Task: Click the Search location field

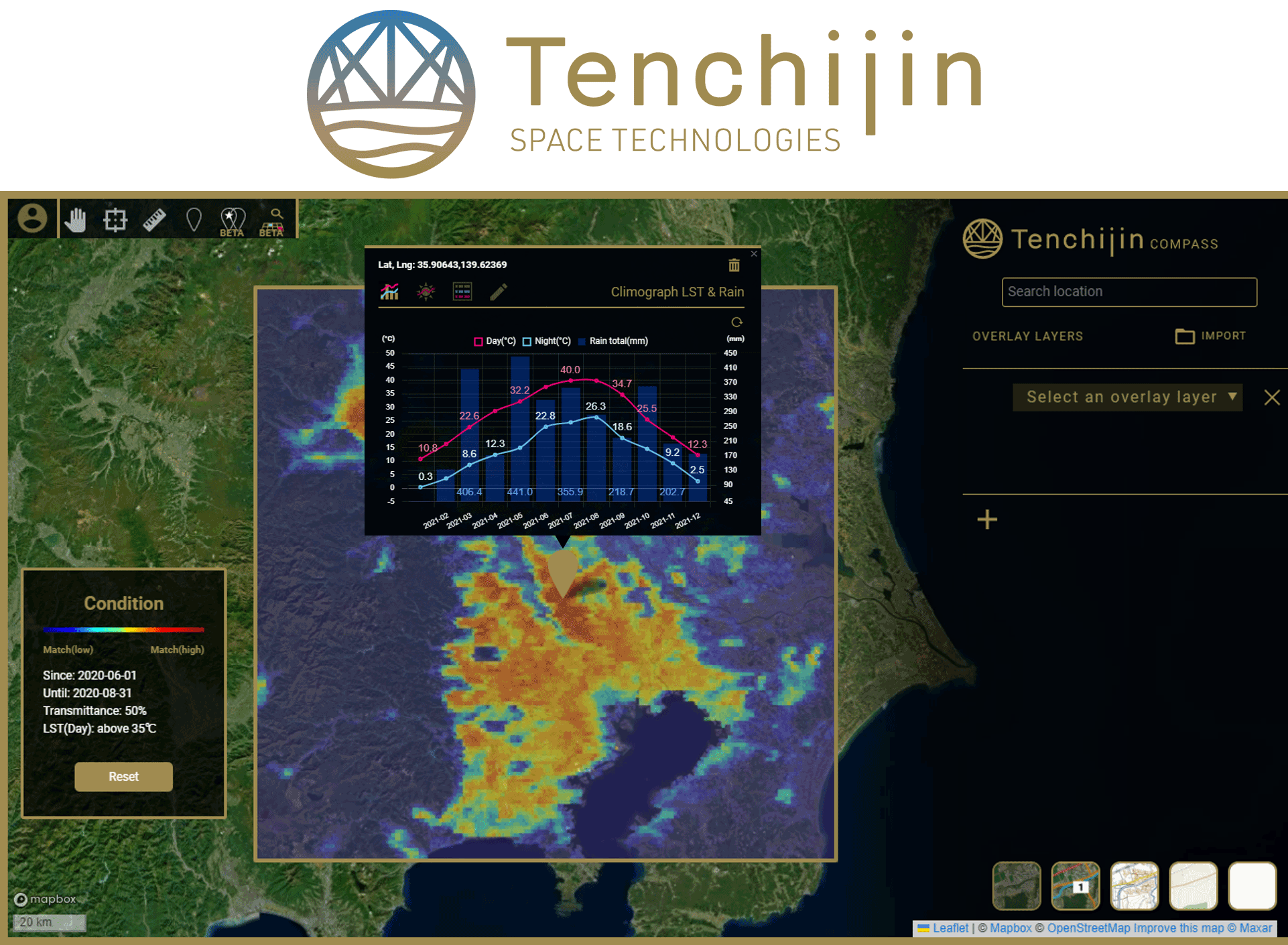Action: pyautogui.click(x=1129, y=292)
